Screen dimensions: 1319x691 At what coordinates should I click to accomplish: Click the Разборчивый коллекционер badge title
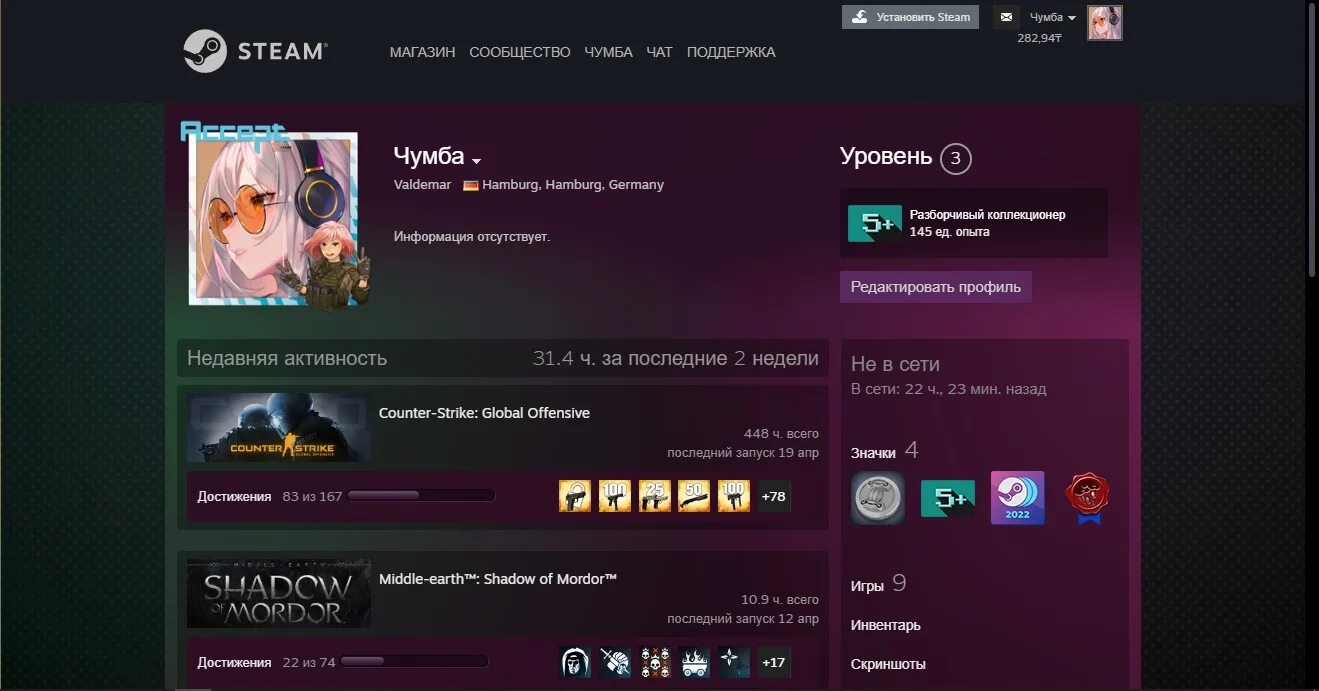click(988, 215)
